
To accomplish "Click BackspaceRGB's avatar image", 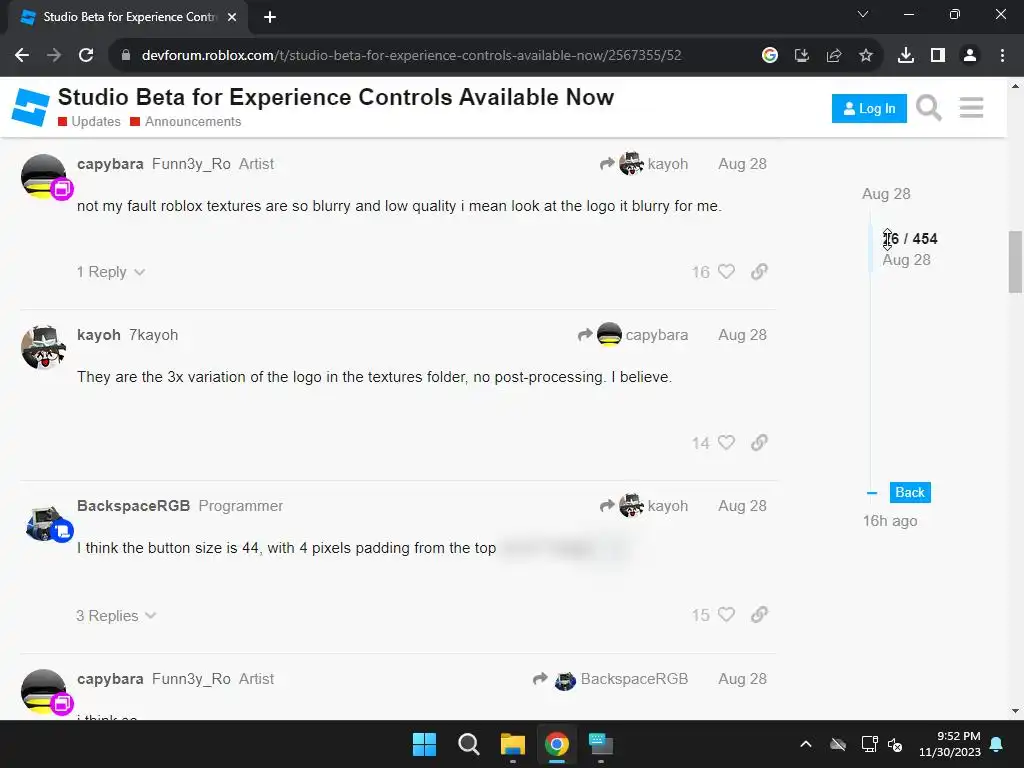I will coord(43,522).
